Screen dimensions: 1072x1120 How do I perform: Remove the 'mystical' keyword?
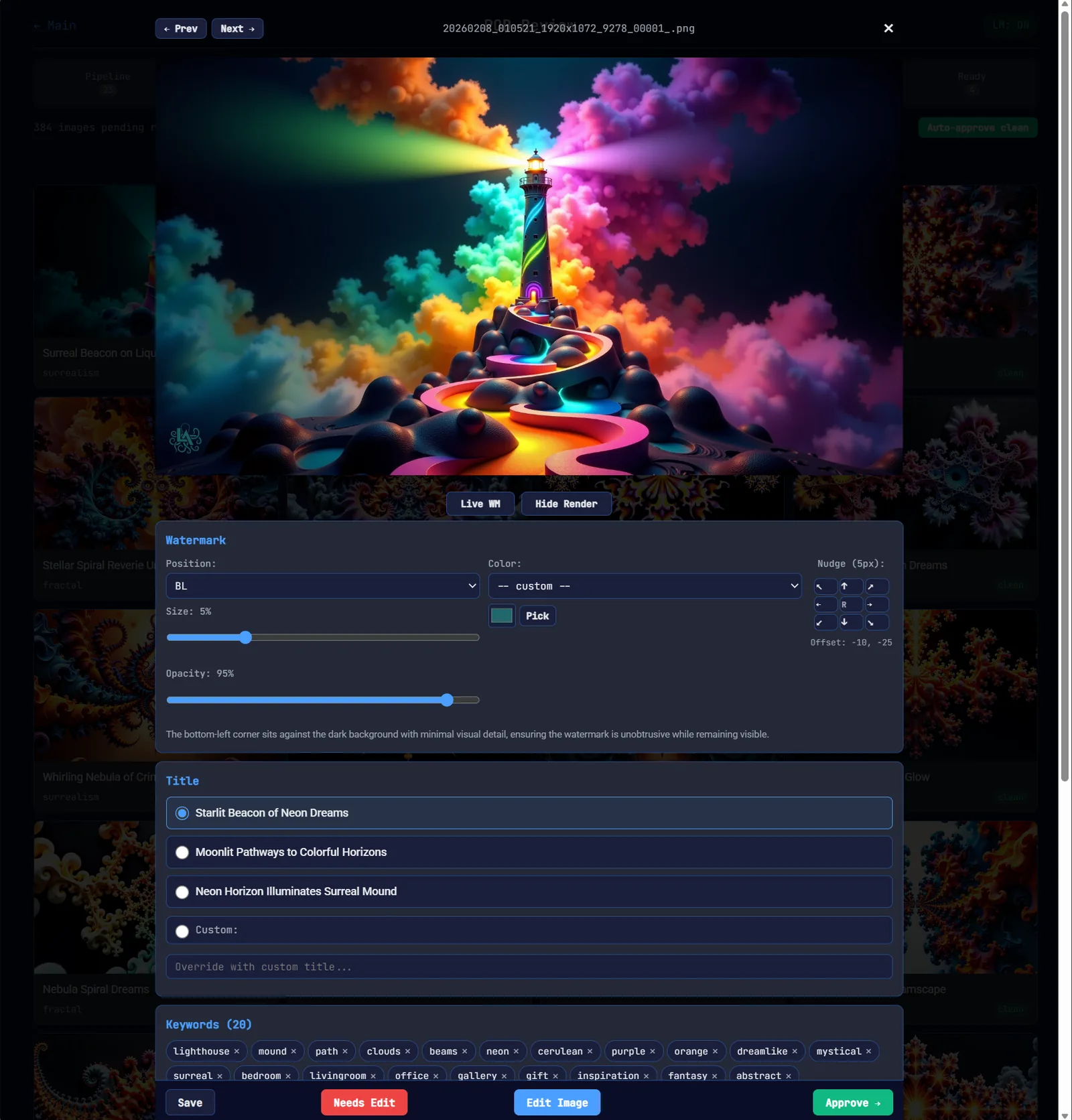coord(868,1052)
